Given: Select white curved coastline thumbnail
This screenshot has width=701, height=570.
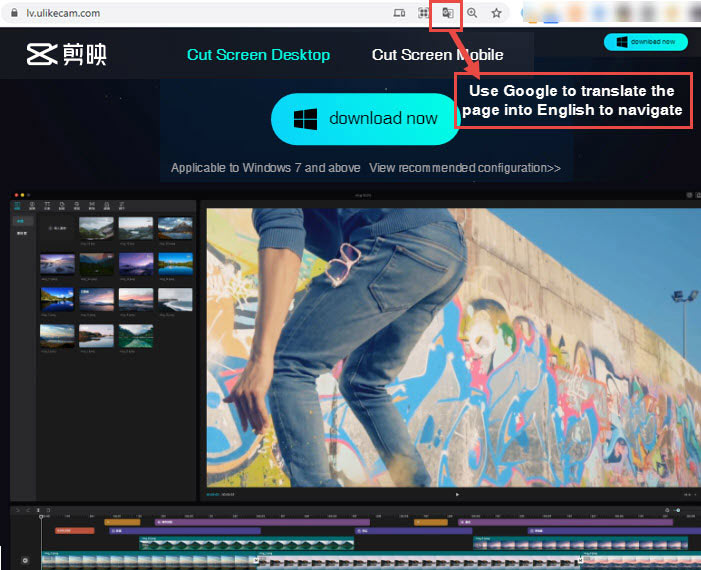Looking at the screenshot, I should point(175,300).
